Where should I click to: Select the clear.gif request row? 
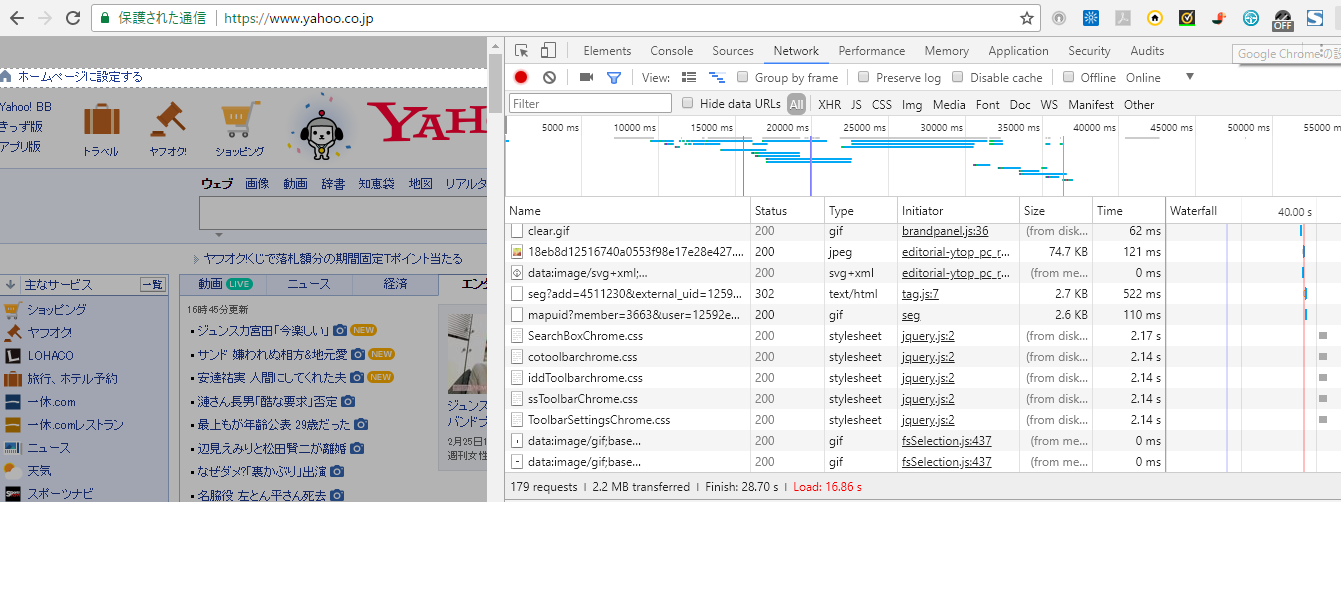tap(835, 231)
